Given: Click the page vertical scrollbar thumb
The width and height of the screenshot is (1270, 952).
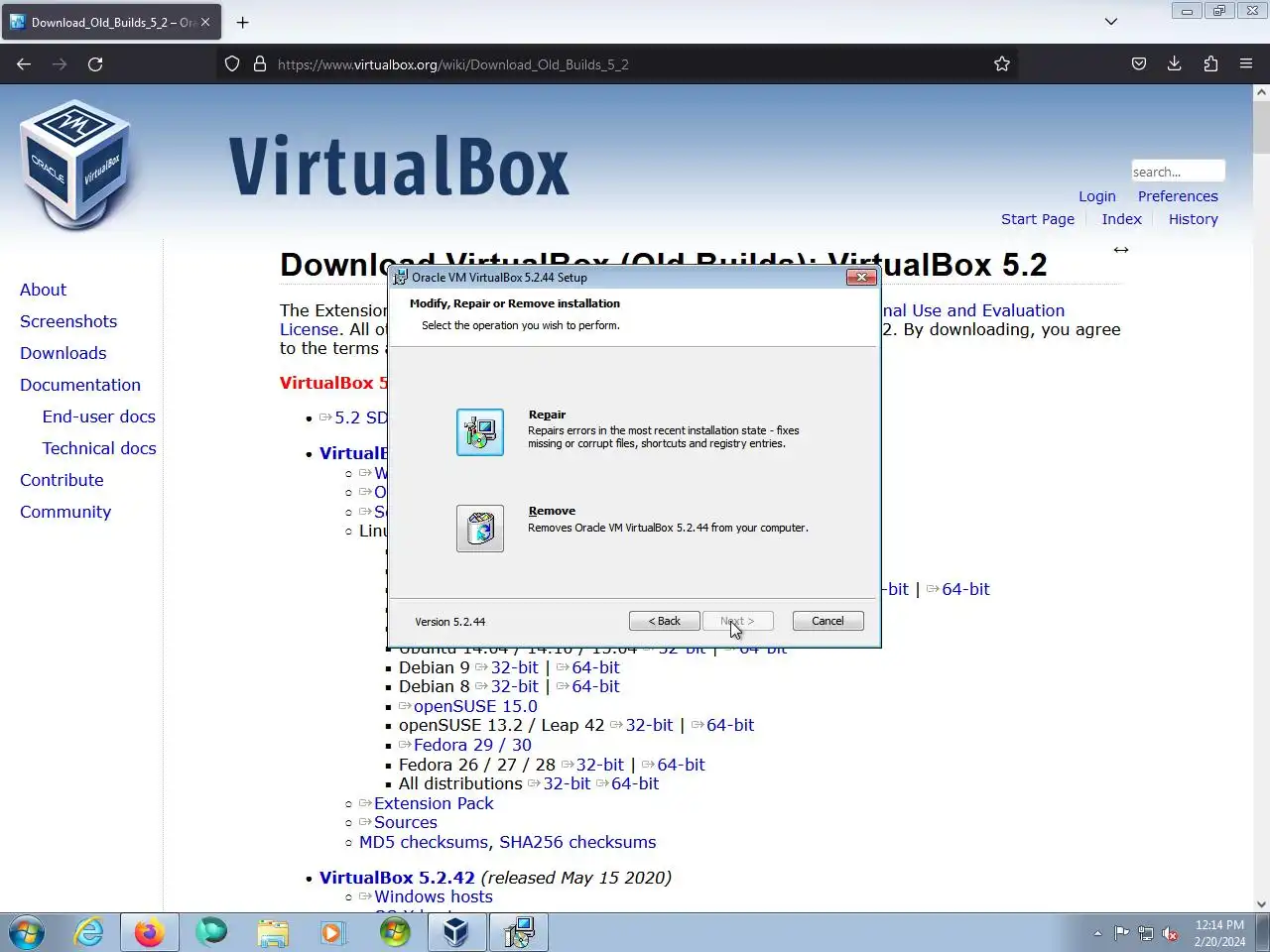Looking at the screenshot, I should point(1261,127).
